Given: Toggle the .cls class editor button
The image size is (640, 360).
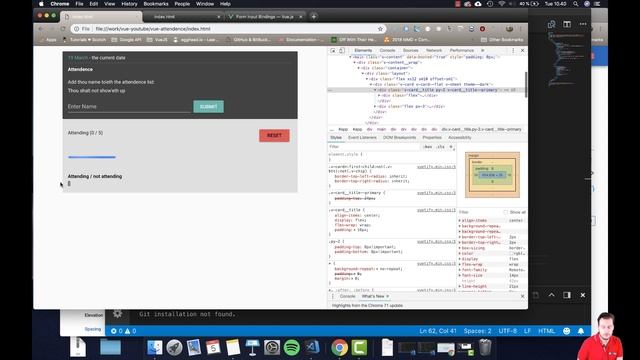Looking at the screenshot, I should pyautogui.click(x=440, y=147).
